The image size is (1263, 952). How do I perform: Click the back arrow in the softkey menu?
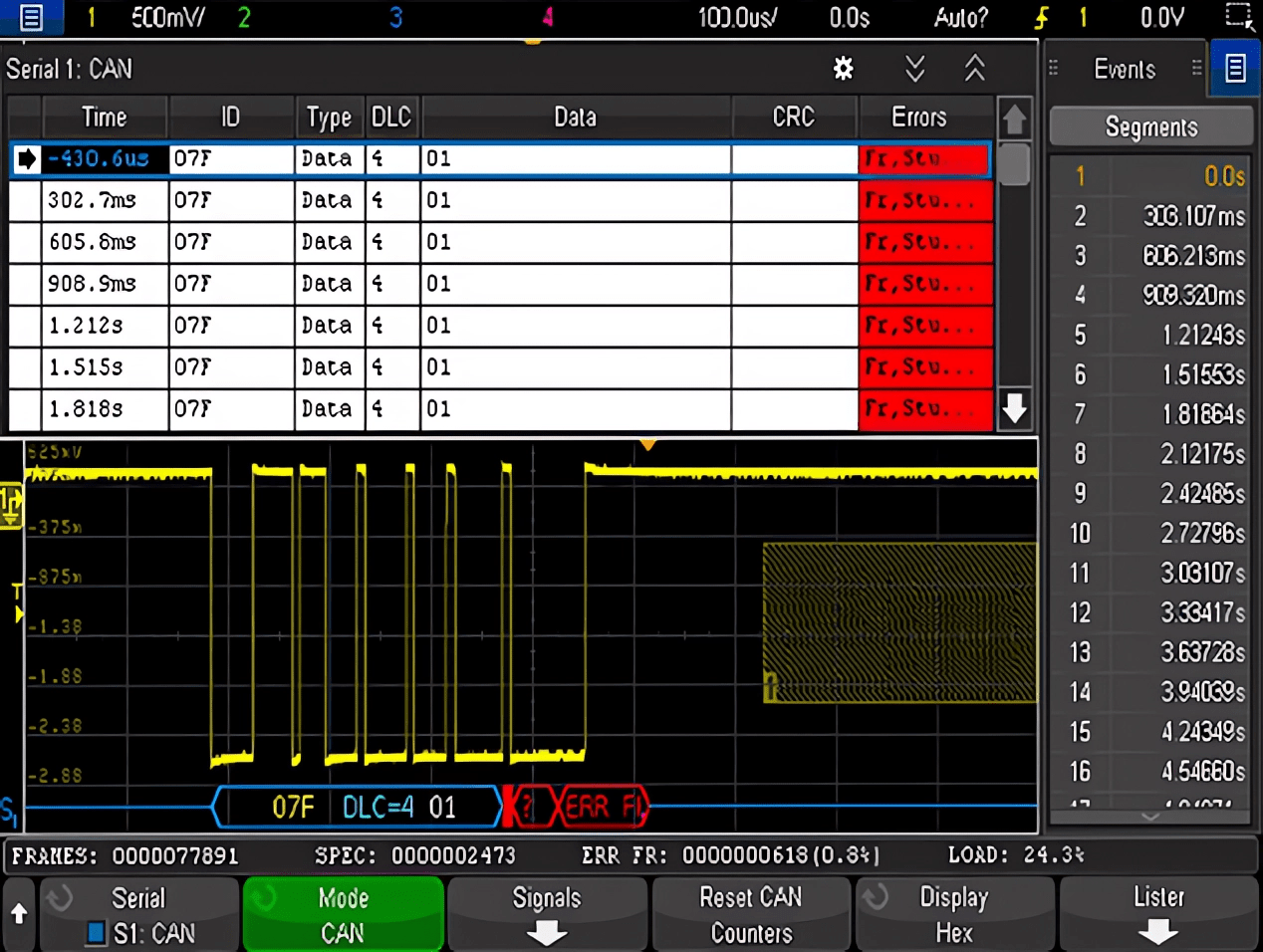pos(19,913)
